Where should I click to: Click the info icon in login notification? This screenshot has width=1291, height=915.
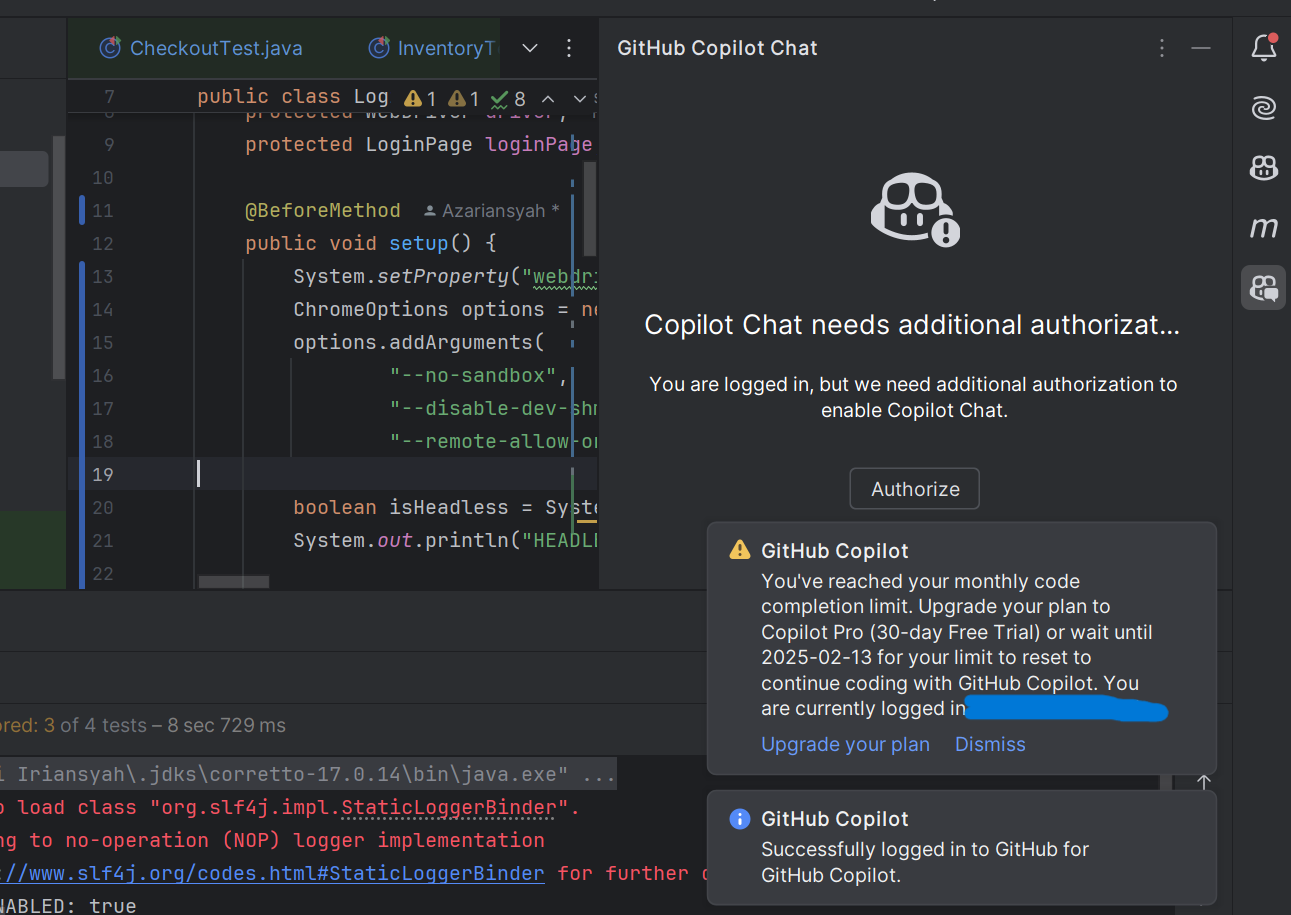740,819
